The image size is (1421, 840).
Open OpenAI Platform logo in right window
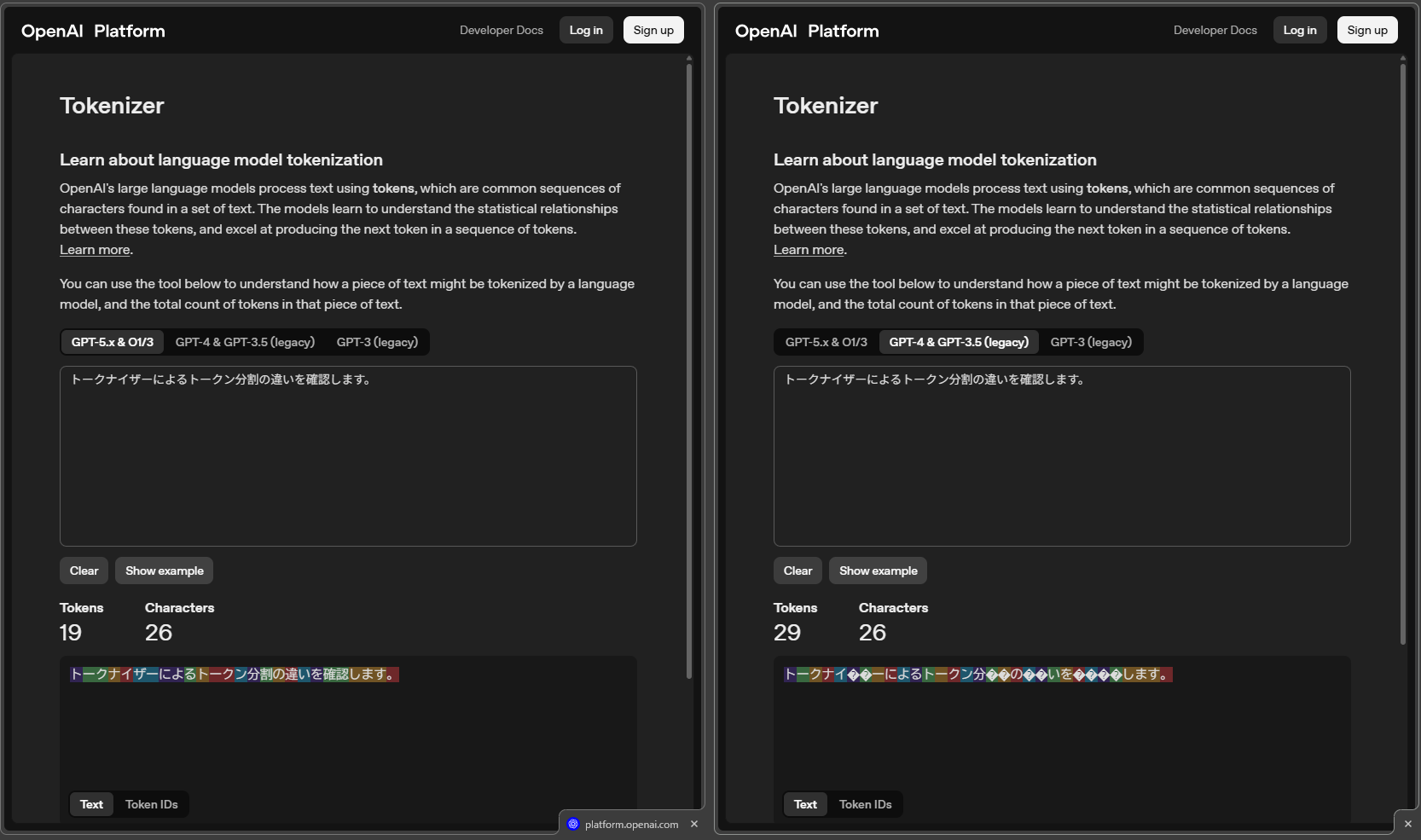(807, 31)
